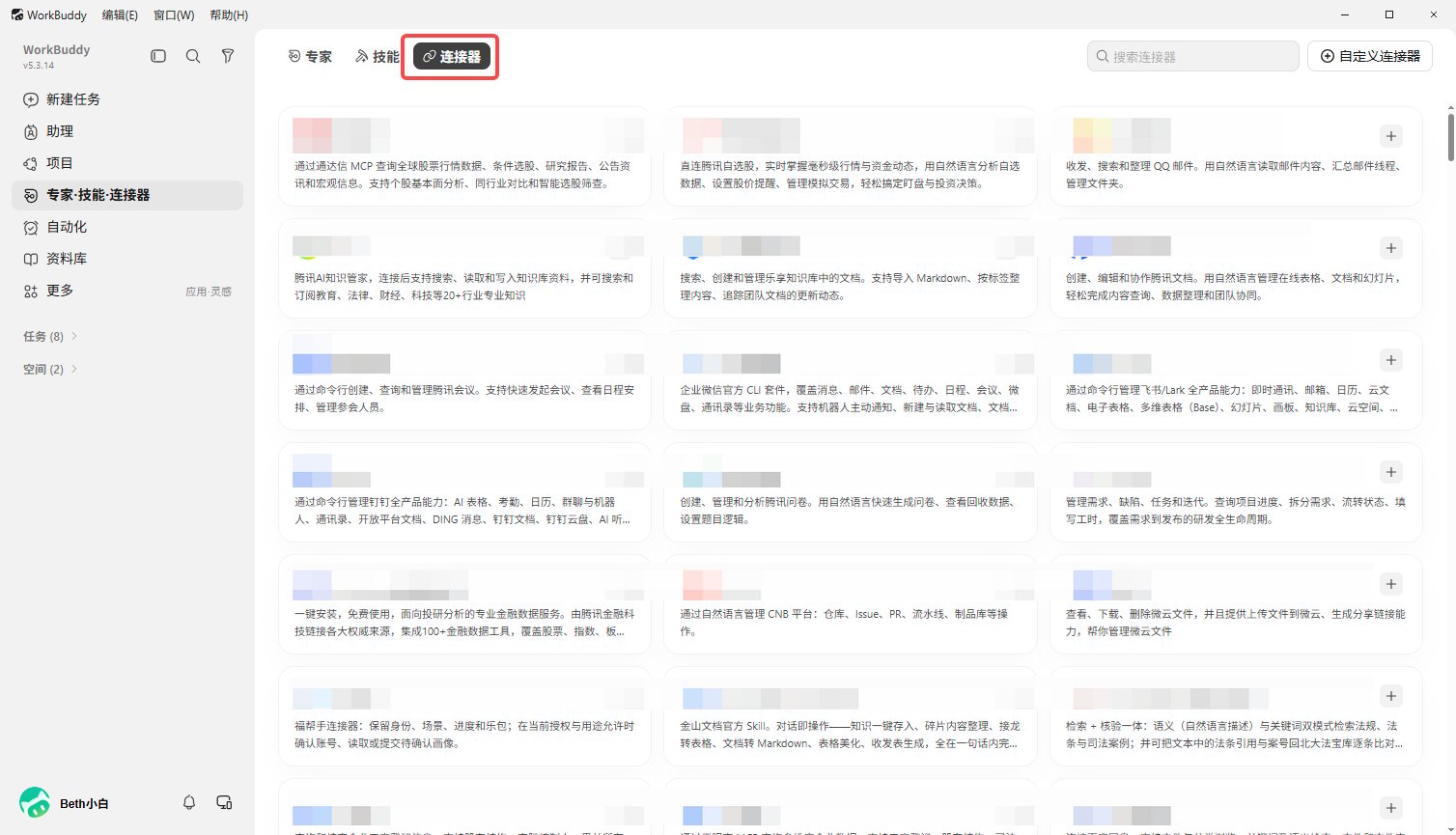Expand the 空间 (2) section
The height and width of the screenshot is (835, 1456).
50,369
